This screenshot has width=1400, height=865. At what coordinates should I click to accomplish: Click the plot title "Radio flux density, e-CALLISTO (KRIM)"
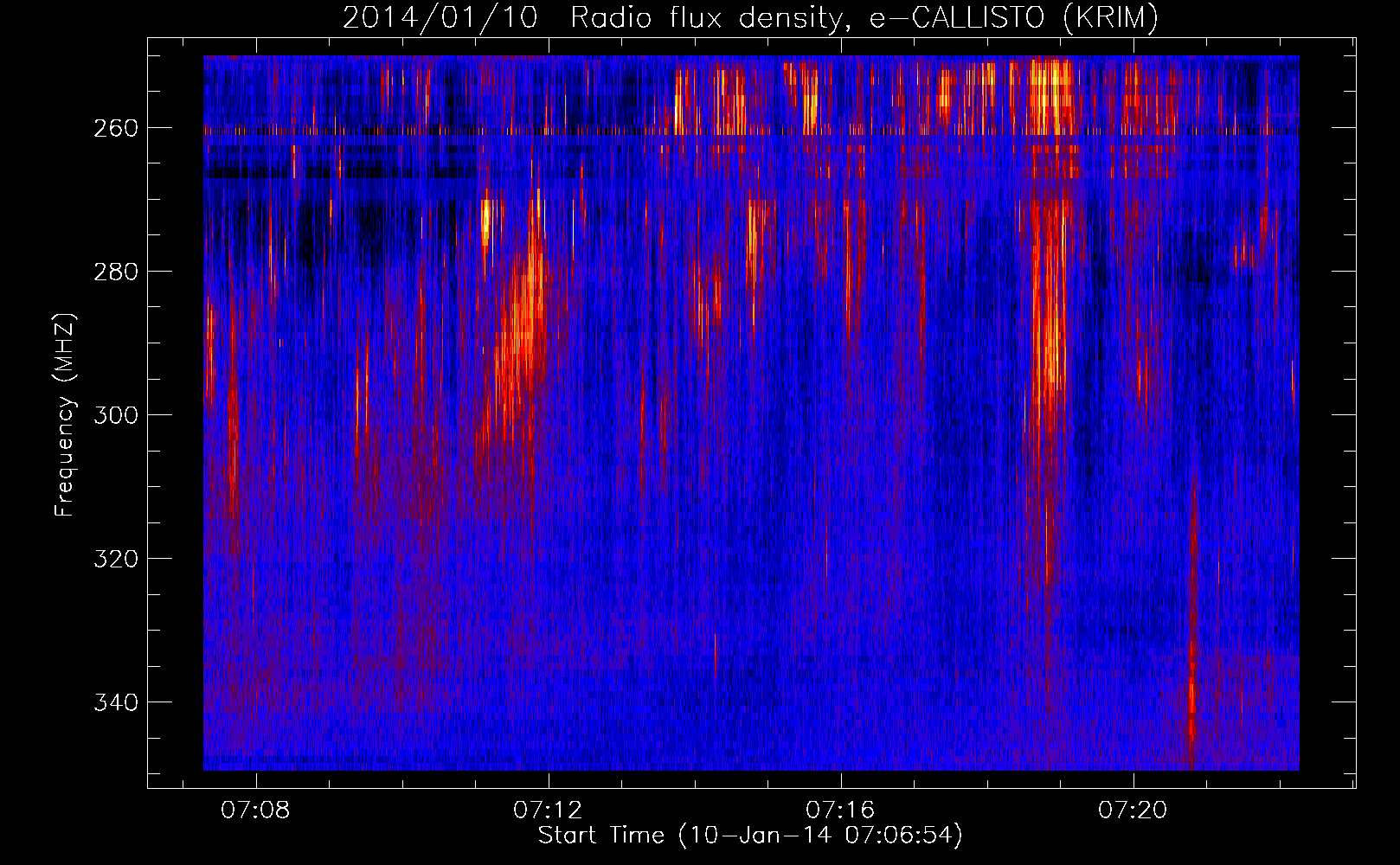(864, 17)
